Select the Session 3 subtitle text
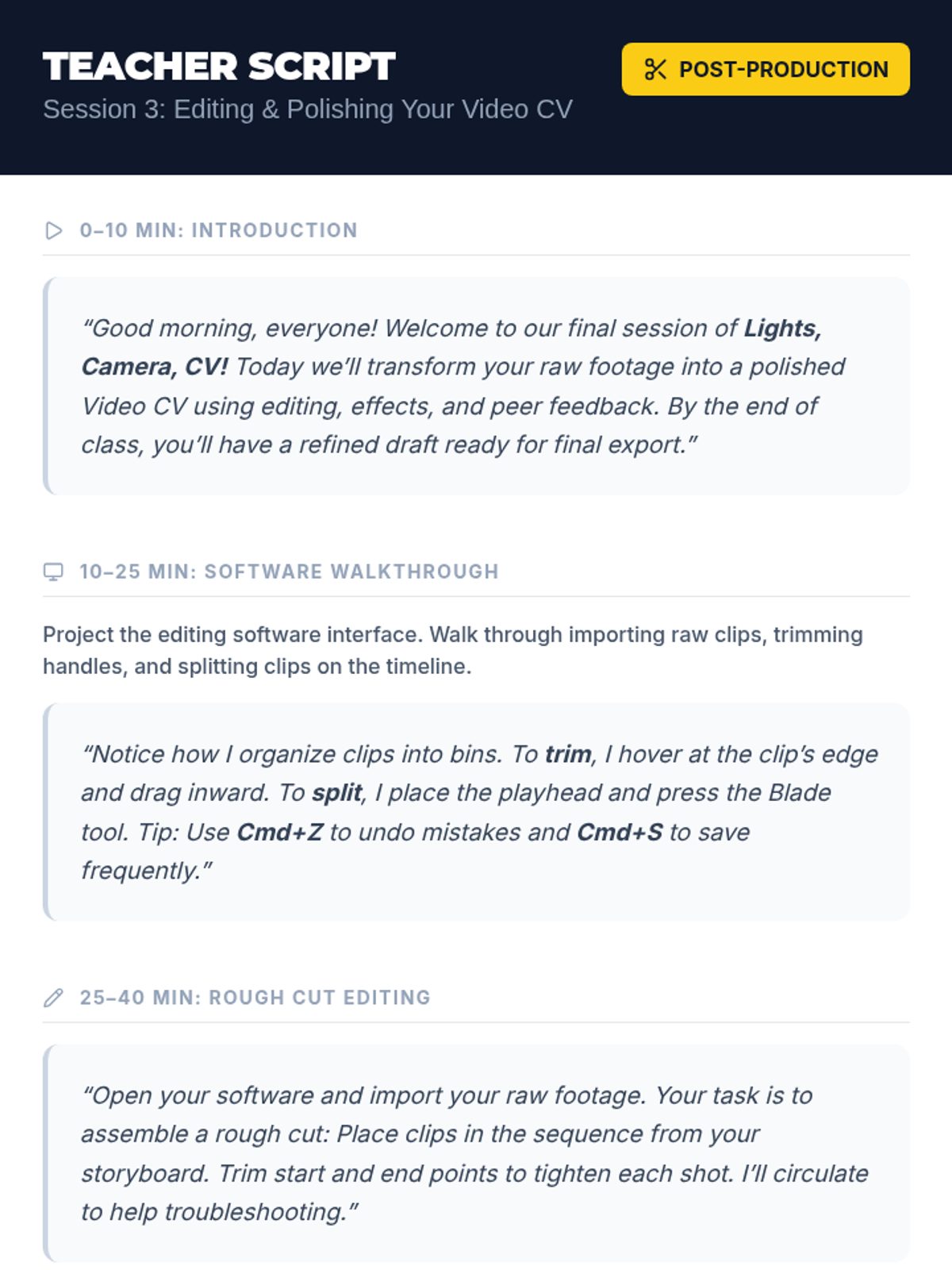Viewport: 952px width, 1270px height. [307, 110]
